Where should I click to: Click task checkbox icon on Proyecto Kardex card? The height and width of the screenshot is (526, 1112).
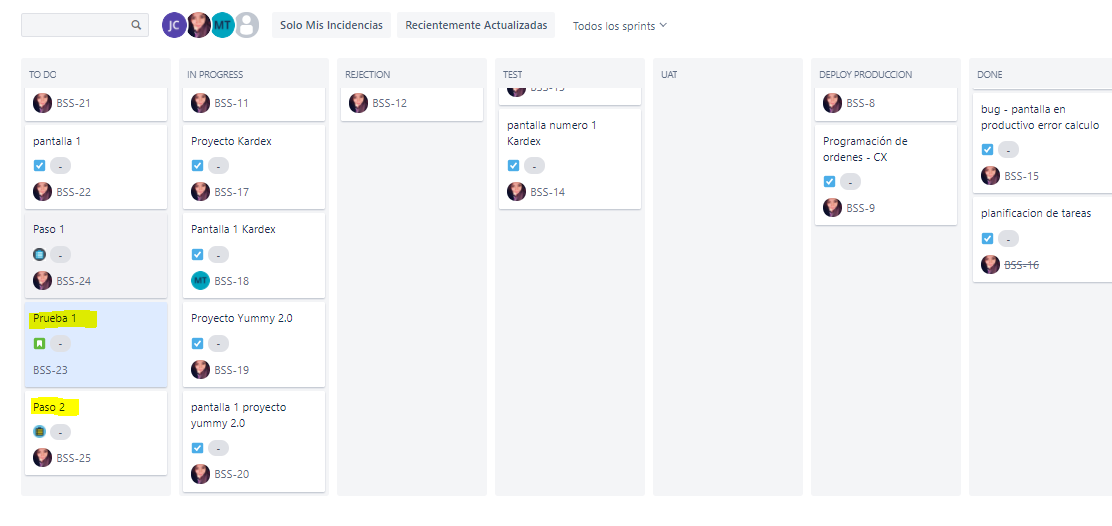[x=198, y=166]
